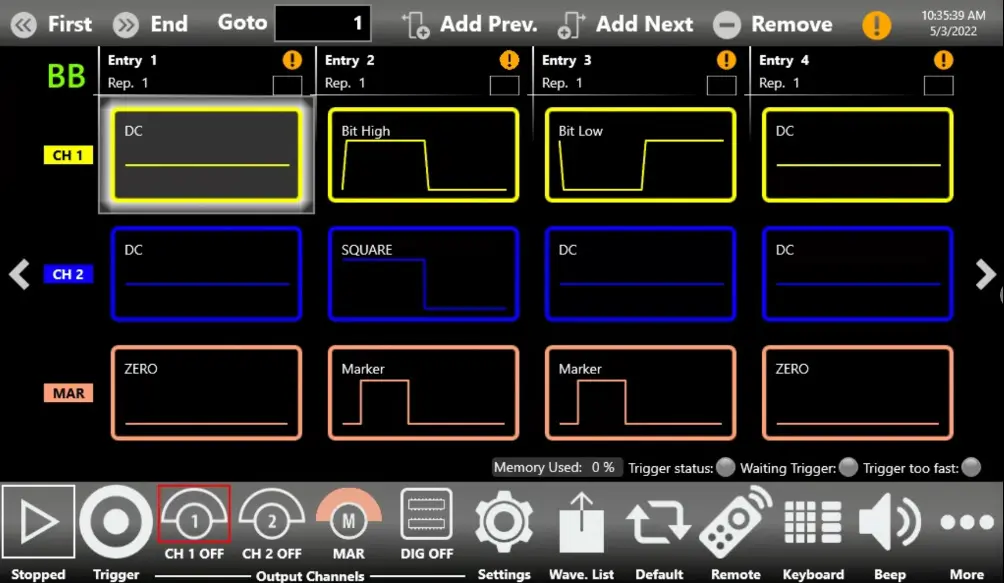Tick the Entry 4 Rep. checkbox

[x=939, y=86]
